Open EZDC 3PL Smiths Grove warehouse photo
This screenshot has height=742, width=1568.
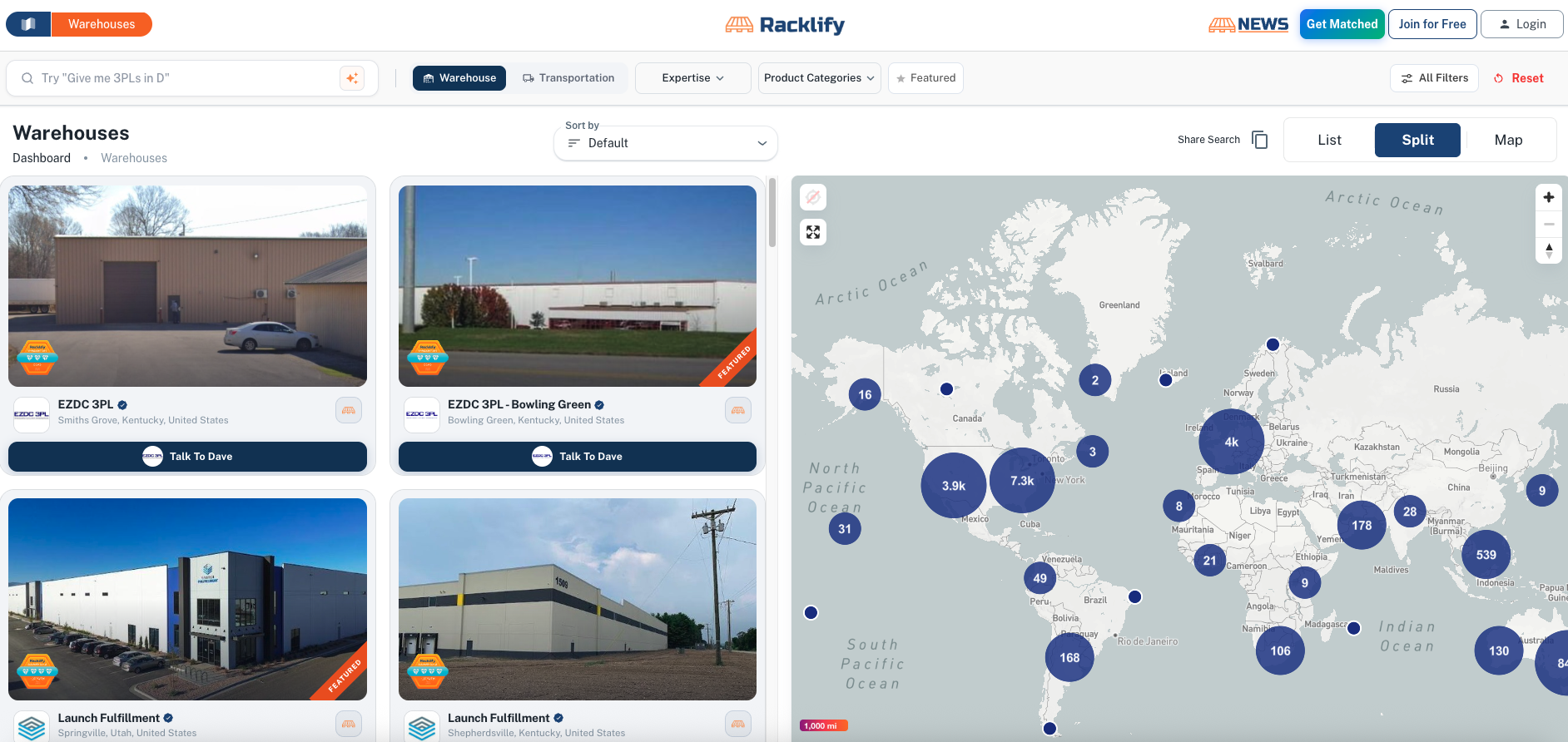pyautogui.click(x=187, y=286)
